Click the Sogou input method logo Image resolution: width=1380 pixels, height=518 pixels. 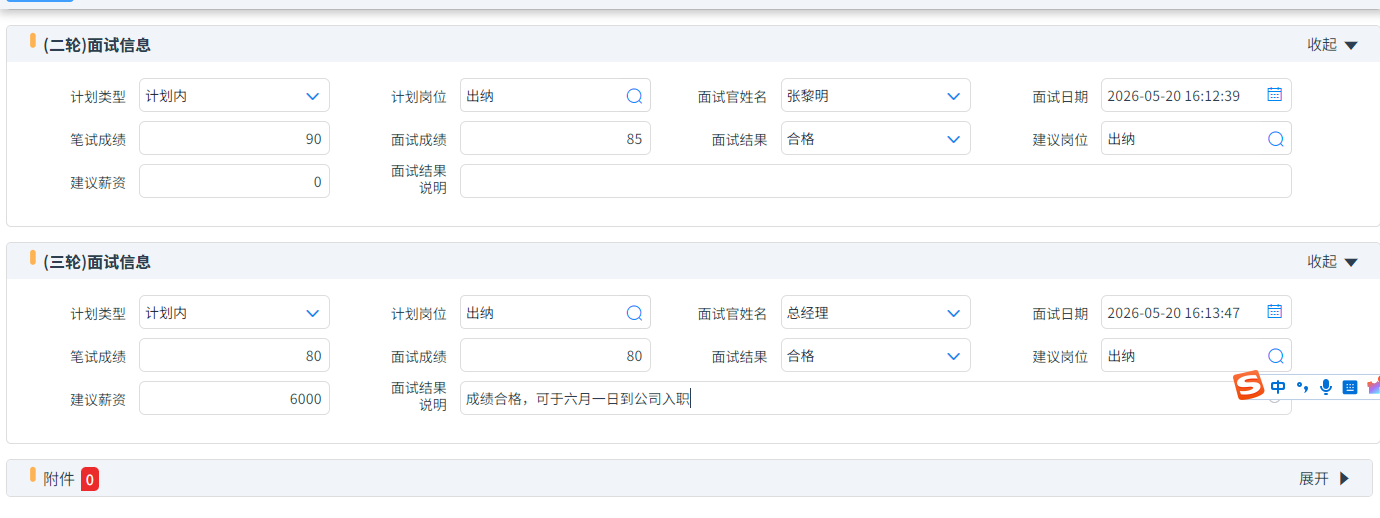tap(1248, 386)
